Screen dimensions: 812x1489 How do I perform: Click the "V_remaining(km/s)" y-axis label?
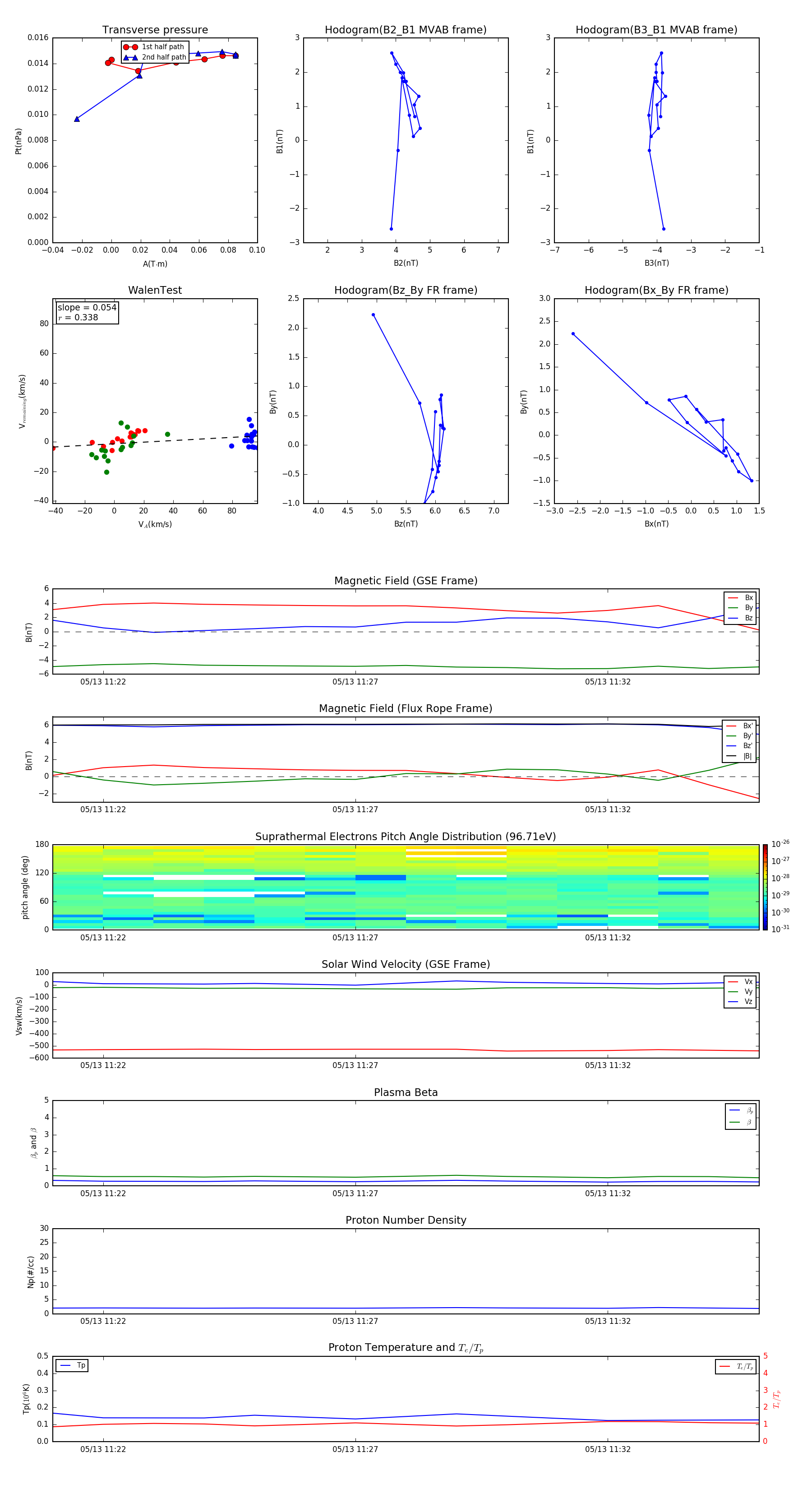[x=22, y=401]
